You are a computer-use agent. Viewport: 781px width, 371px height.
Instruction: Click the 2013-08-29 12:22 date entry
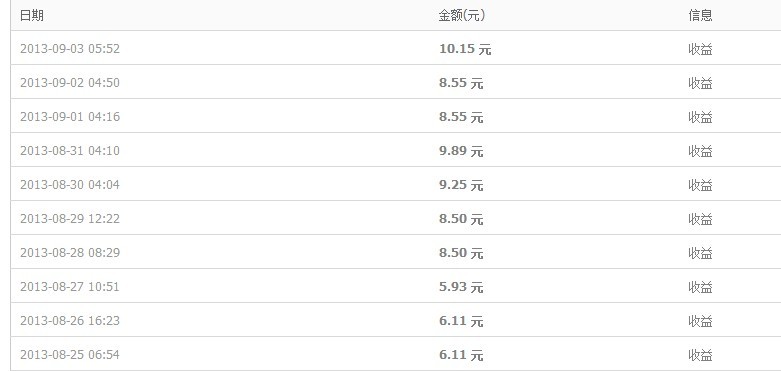[70, 219]
